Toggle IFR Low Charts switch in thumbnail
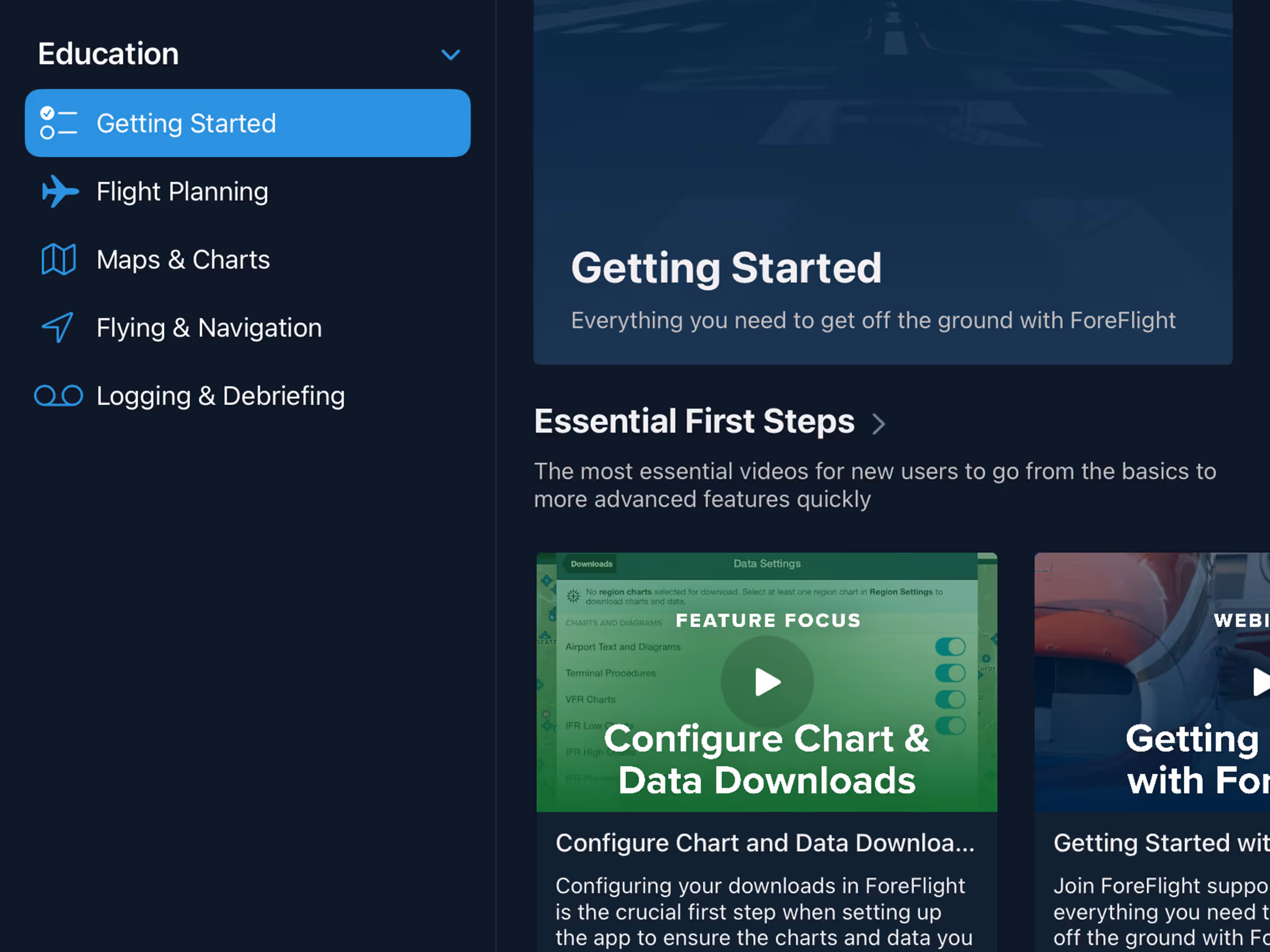The height and width of the screenshot is (952, 1270). (950, 725)
